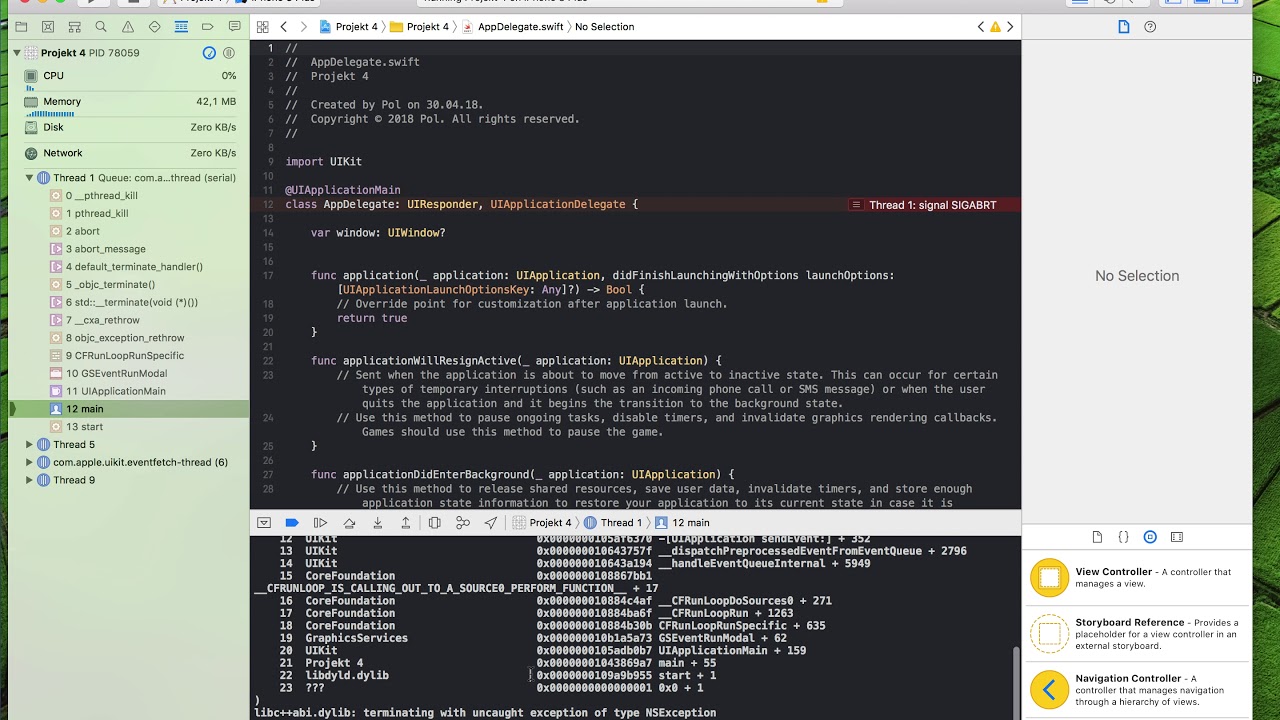This screenshot has height=720, width=1280.
Task: Show the Quick Help inspector
Action: 1150,27
